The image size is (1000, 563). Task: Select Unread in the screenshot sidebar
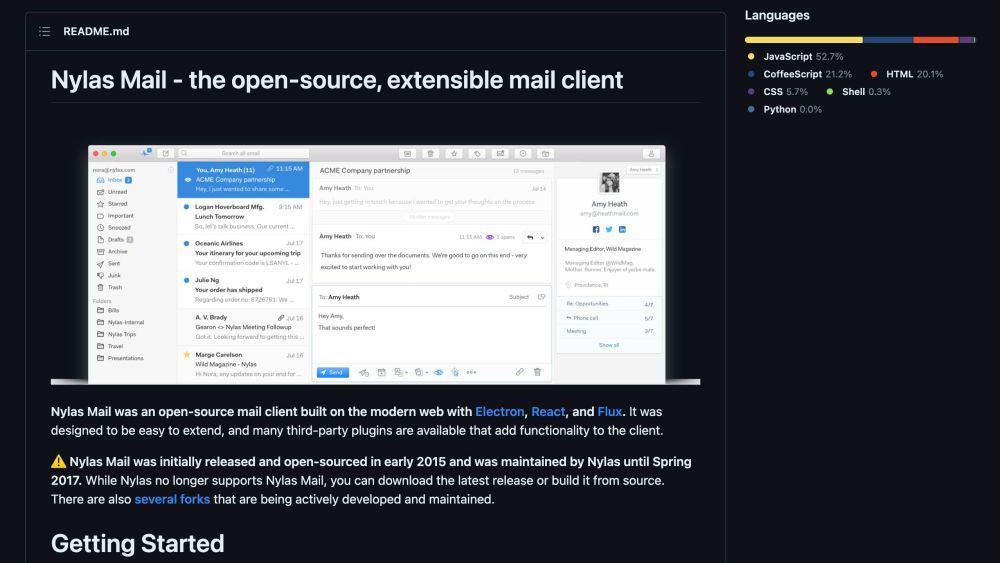pyautogui.click(x=112, y=192)
